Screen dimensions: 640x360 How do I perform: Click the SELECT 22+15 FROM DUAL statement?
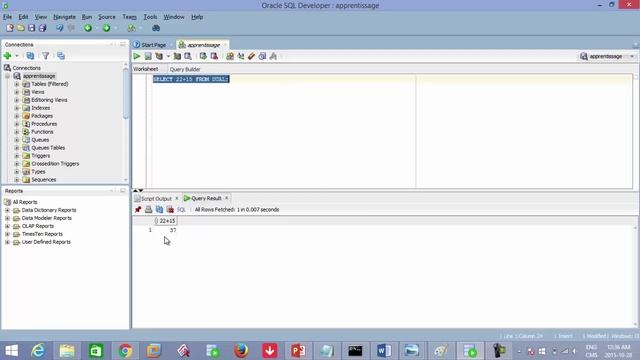[x=191, y=79]
